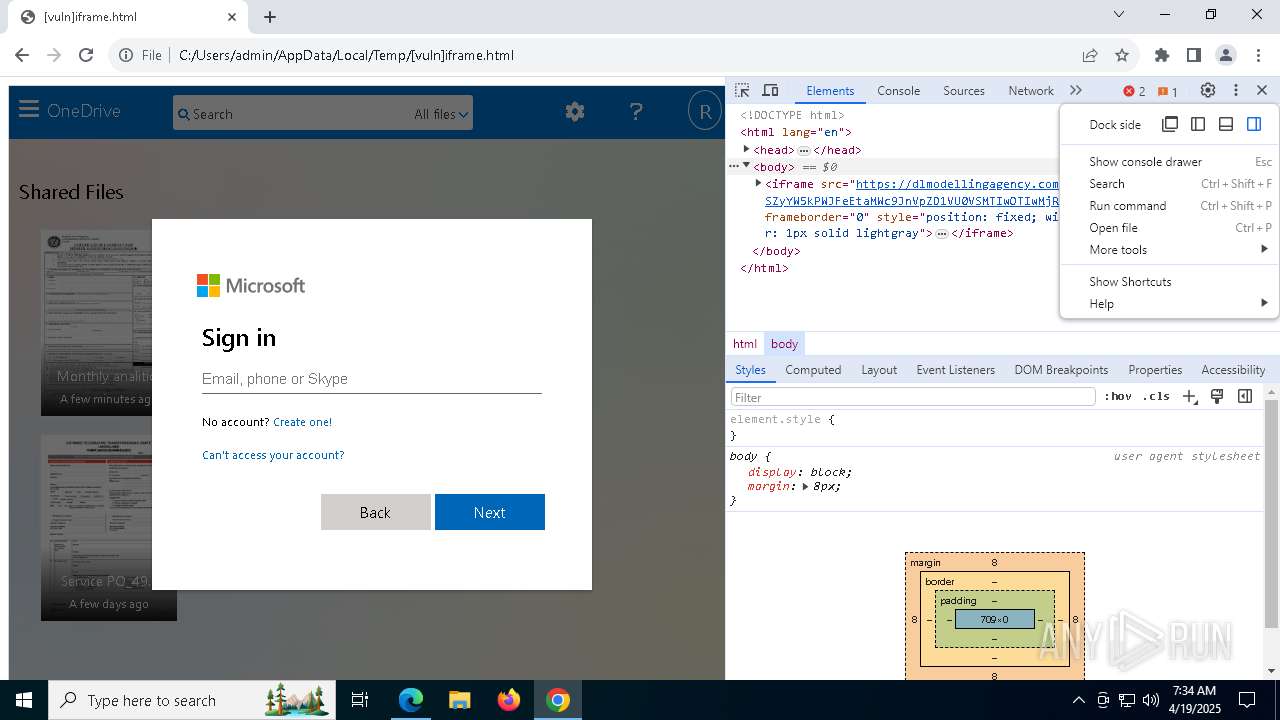The height and width of the screenshot is (720, 1280).
Task: Open the Event Listeners tab
Action: 955,369
